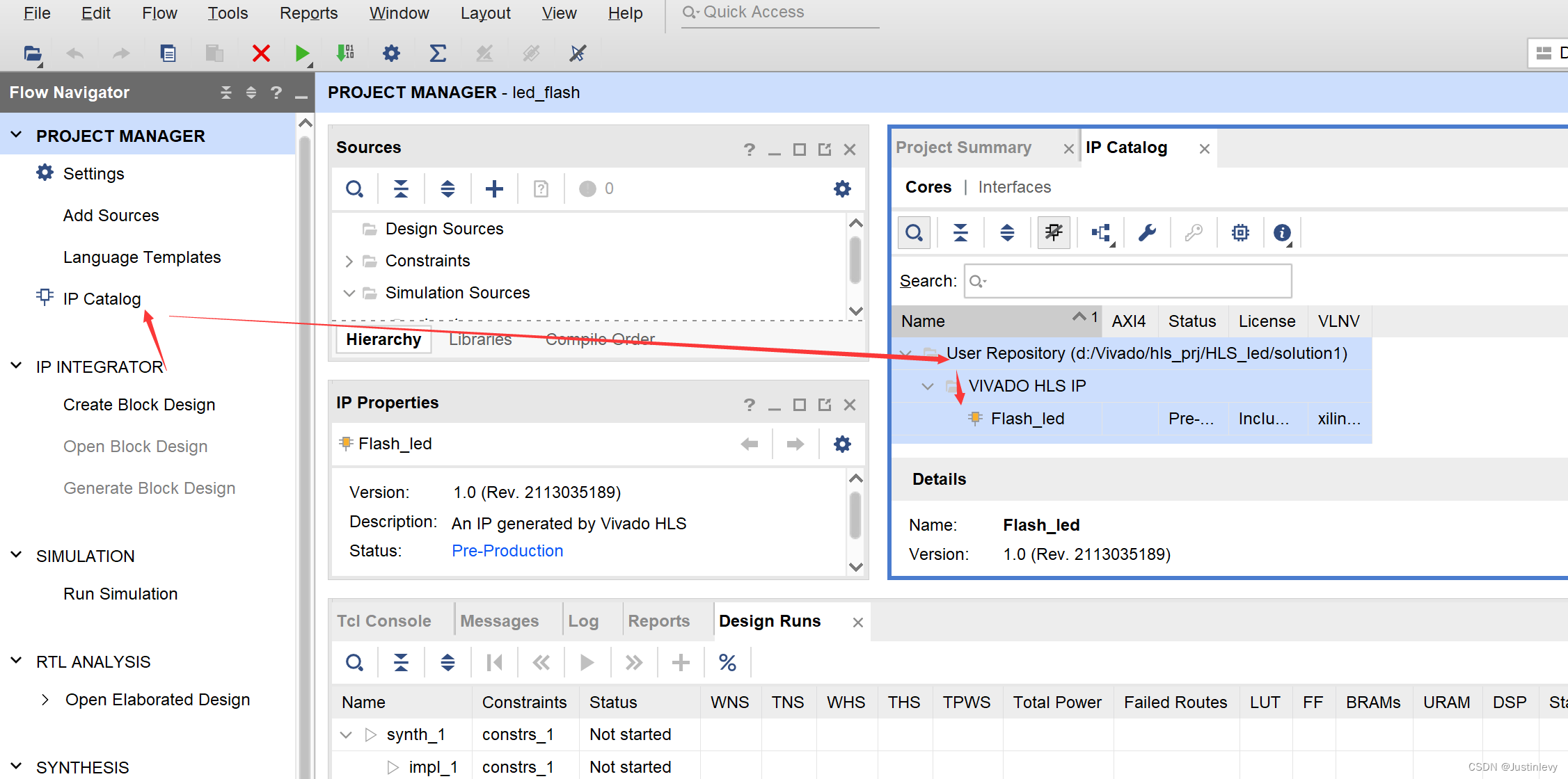Click the Program Device bitstream icon
This screenshot has width=1568, height=779.
click(345, 54)
